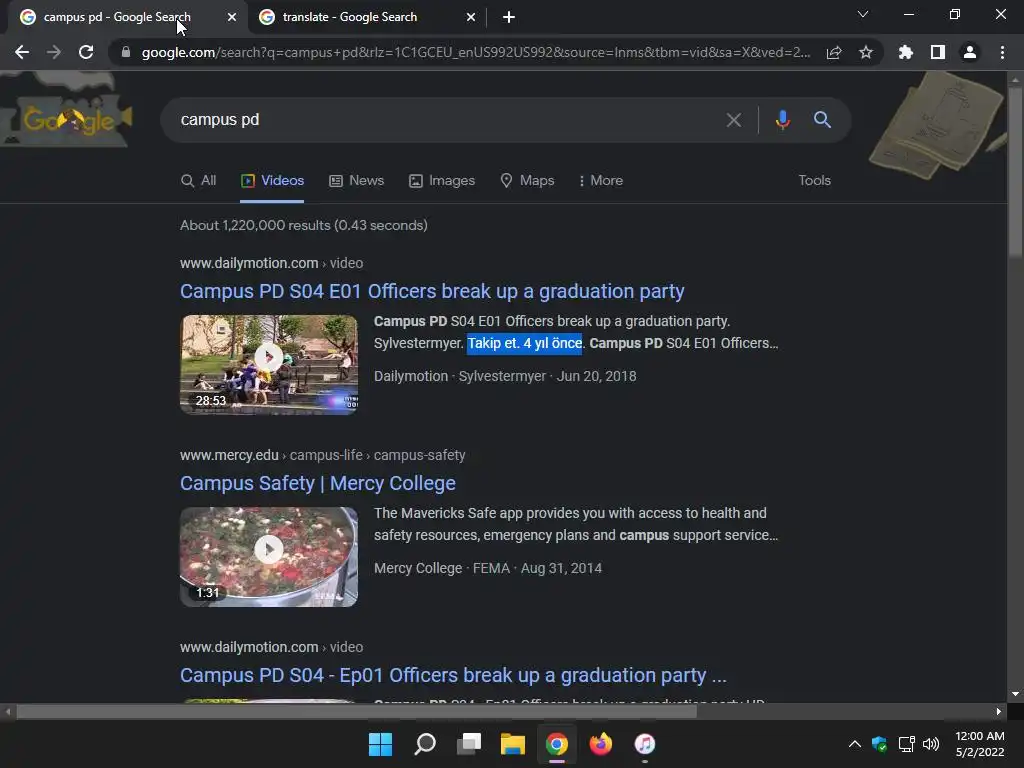
Task: Show hidden system tray icons
Action: click(854, 744)
